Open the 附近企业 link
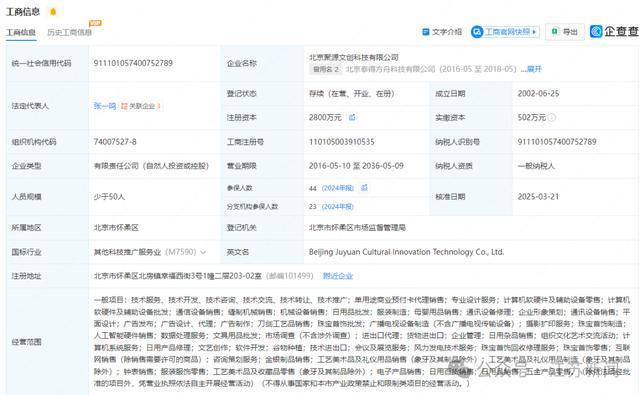The image size is (640, 395). click(338, 276)
